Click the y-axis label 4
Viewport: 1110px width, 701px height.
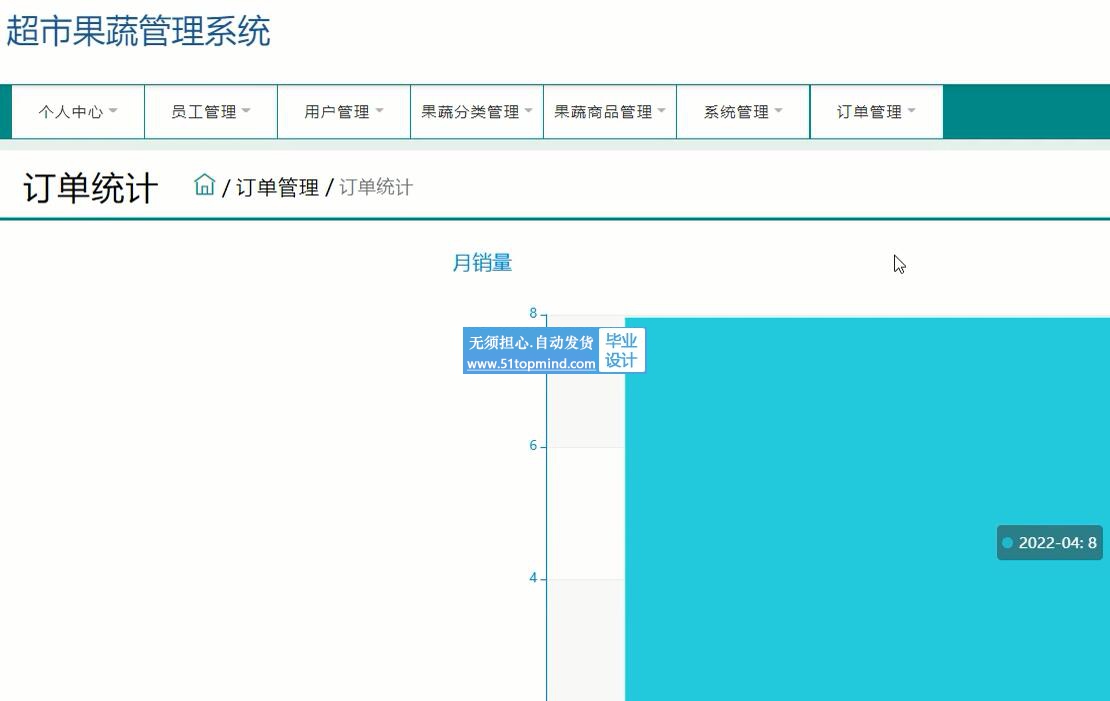point(533,578)
